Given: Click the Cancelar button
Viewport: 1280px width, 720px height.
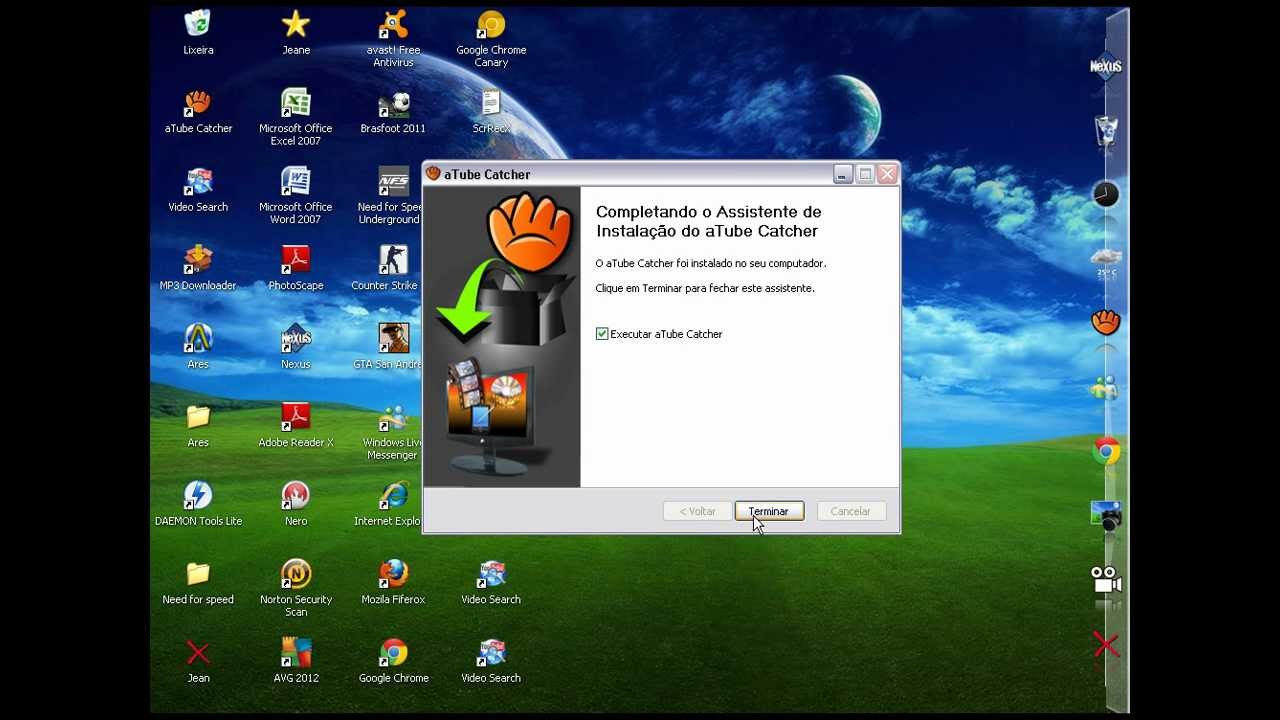Looking at the screenshot, I should point(850,511).
